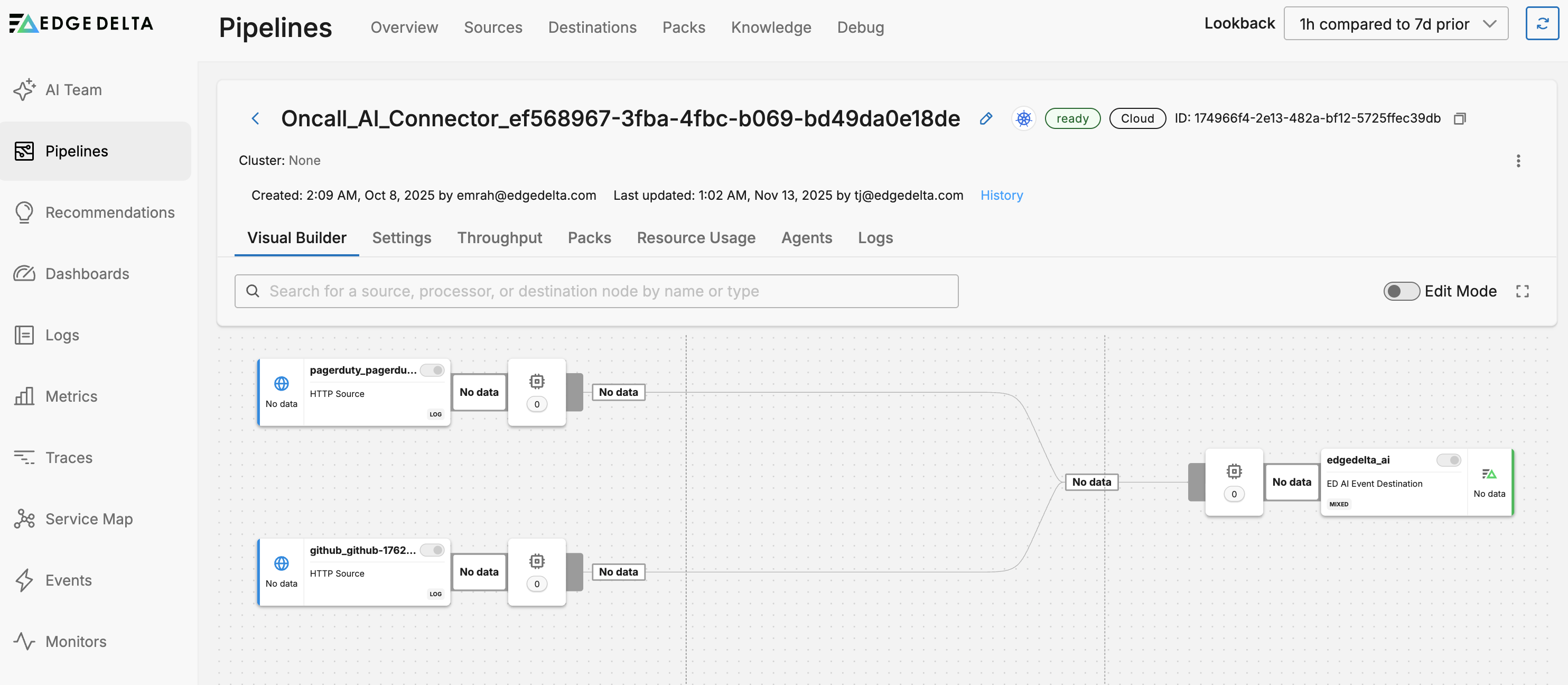Image resolution: width=1568 pixels, height=685 pixels.
Task: Click the ready status badge
Action: click(x=1072, y=118)
